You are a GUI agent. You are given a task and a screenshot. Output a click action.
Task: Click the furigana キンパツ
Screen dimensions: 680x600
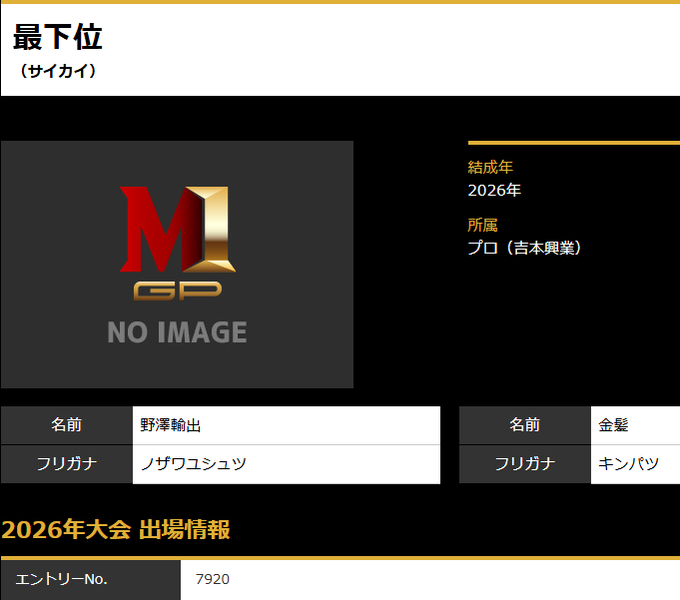[x=628, y=464]
